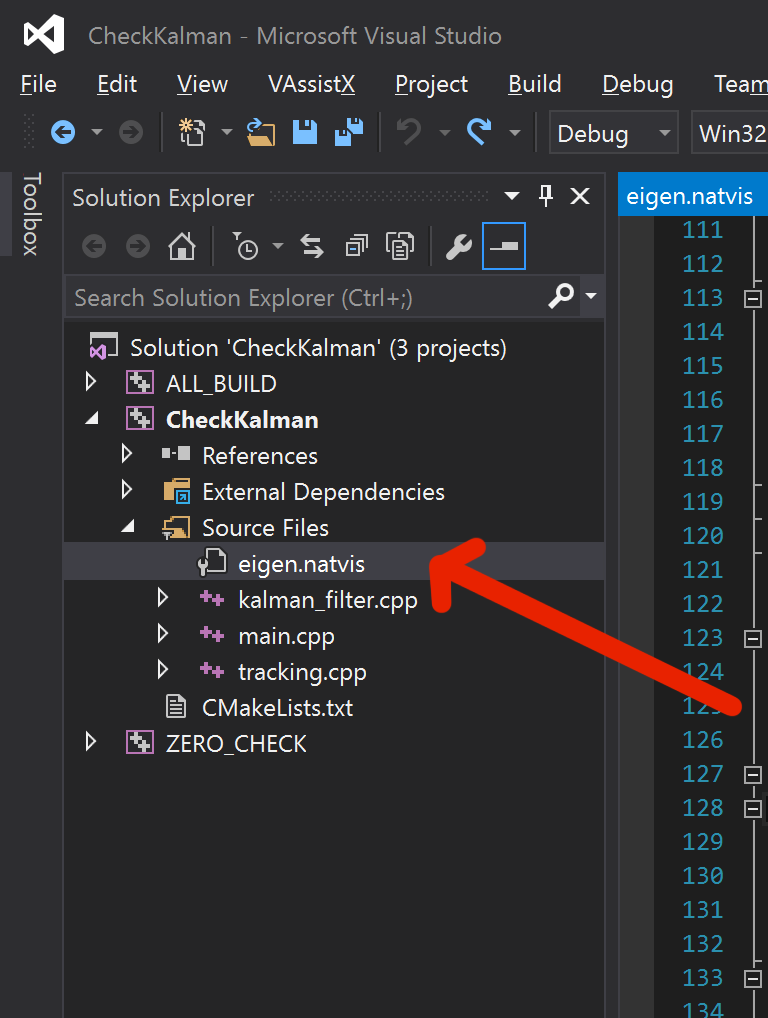The width and height of the screenshot is (768, 1018).
Task: Open the Redo history dropdown arrow
Action: coord(515,132)
